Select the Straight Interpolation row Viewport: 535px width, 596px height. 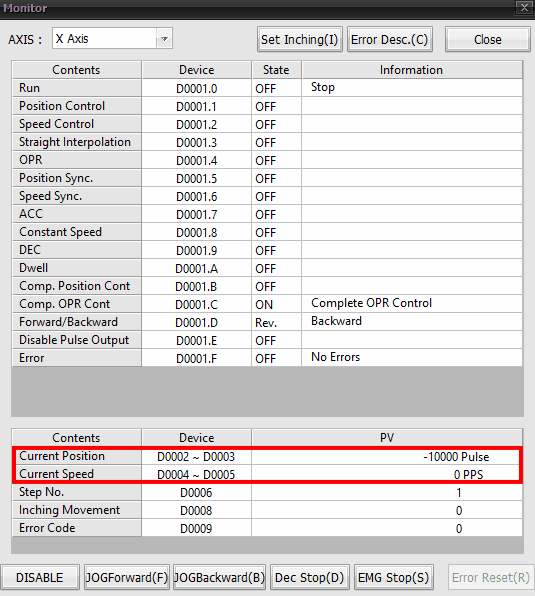(77, 142)
